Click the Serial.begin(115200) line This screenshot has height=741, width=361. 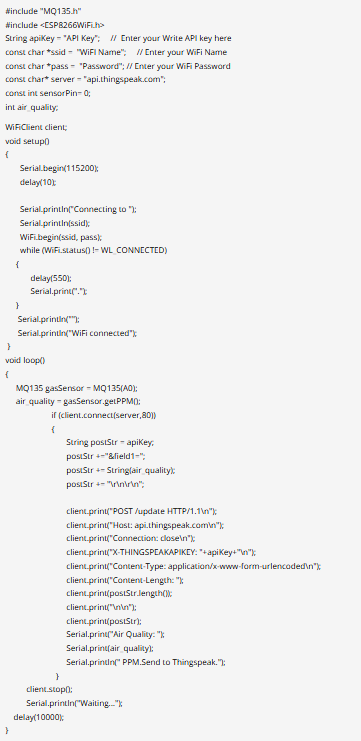(59, 168)
